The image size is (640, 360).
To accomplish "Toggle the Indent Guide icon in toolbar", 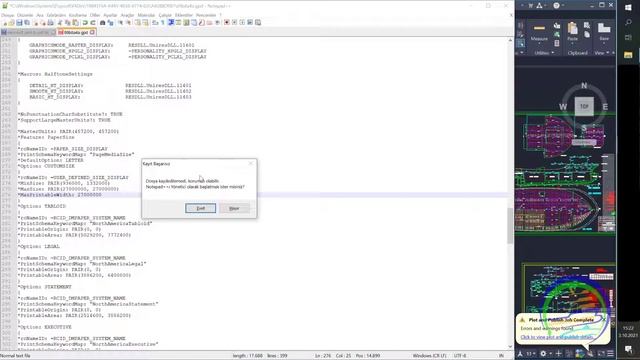I will coord(170,22).
